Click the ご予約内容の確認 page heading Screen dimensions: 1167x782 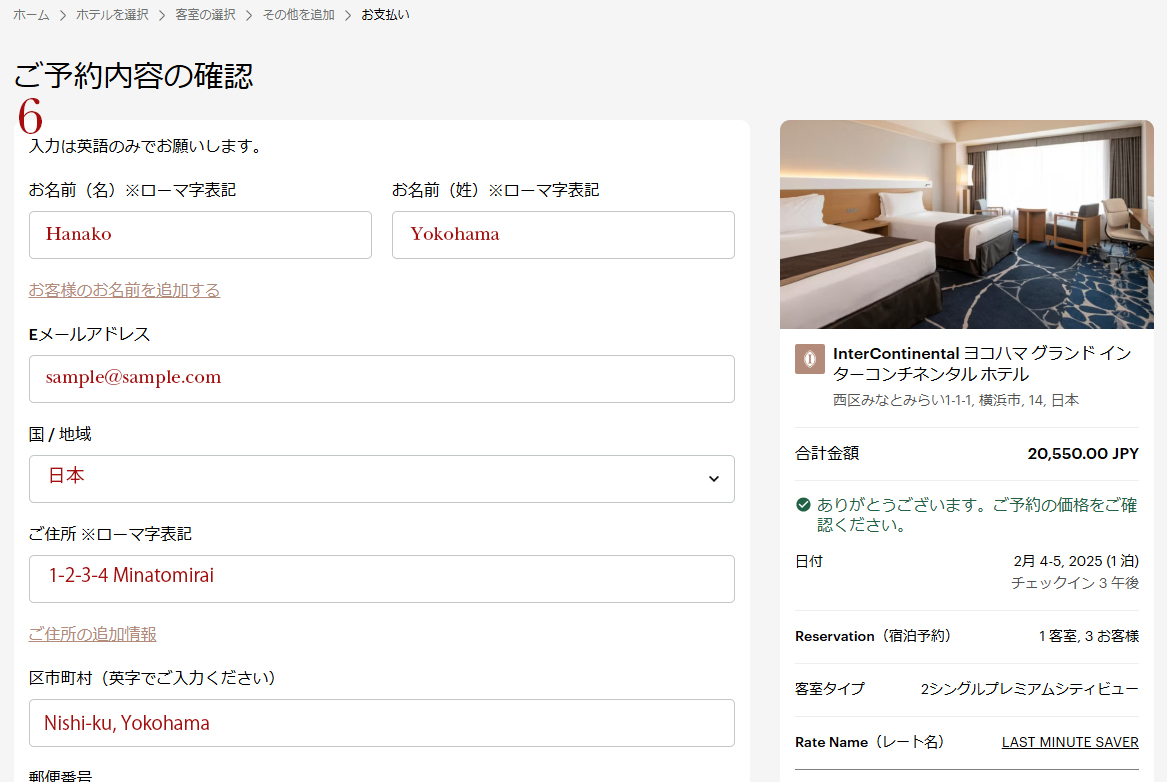click(134, 75)
